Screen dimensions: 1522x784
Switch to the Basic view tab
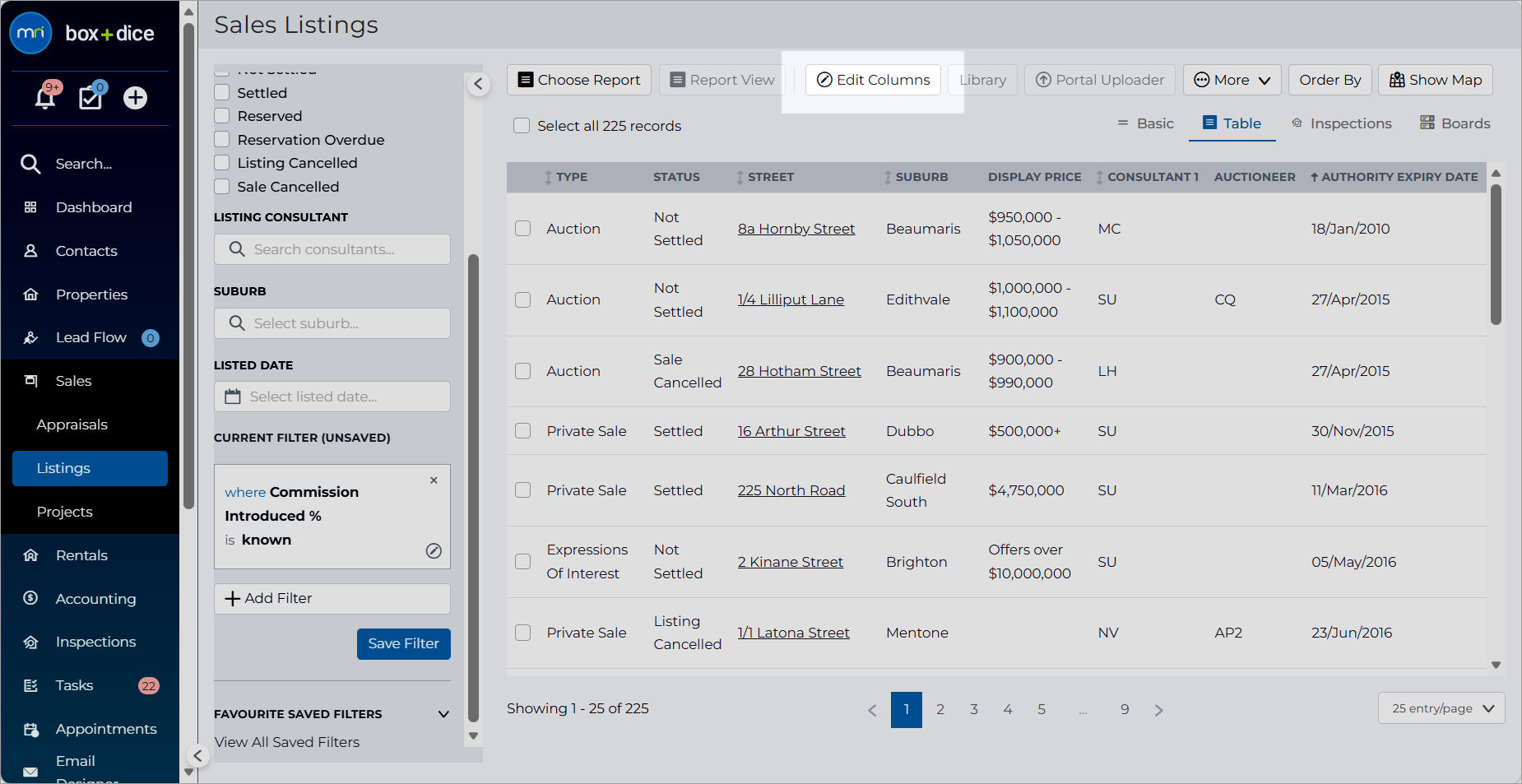1145,123
